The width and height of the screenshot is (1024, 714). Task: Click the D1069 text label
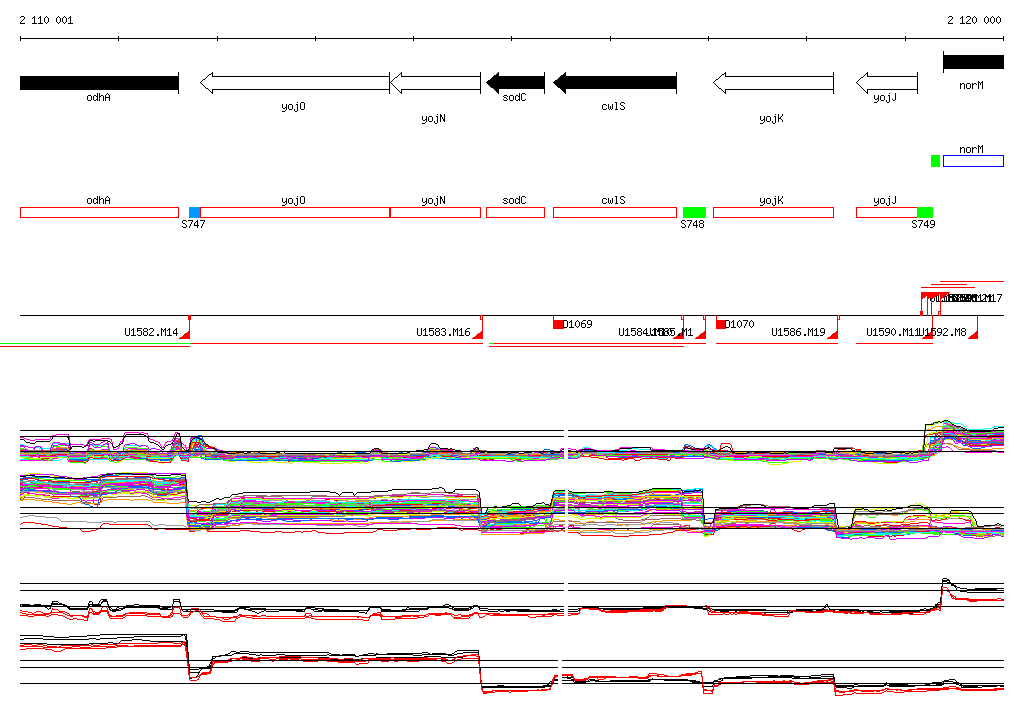(x=578, y=324)
